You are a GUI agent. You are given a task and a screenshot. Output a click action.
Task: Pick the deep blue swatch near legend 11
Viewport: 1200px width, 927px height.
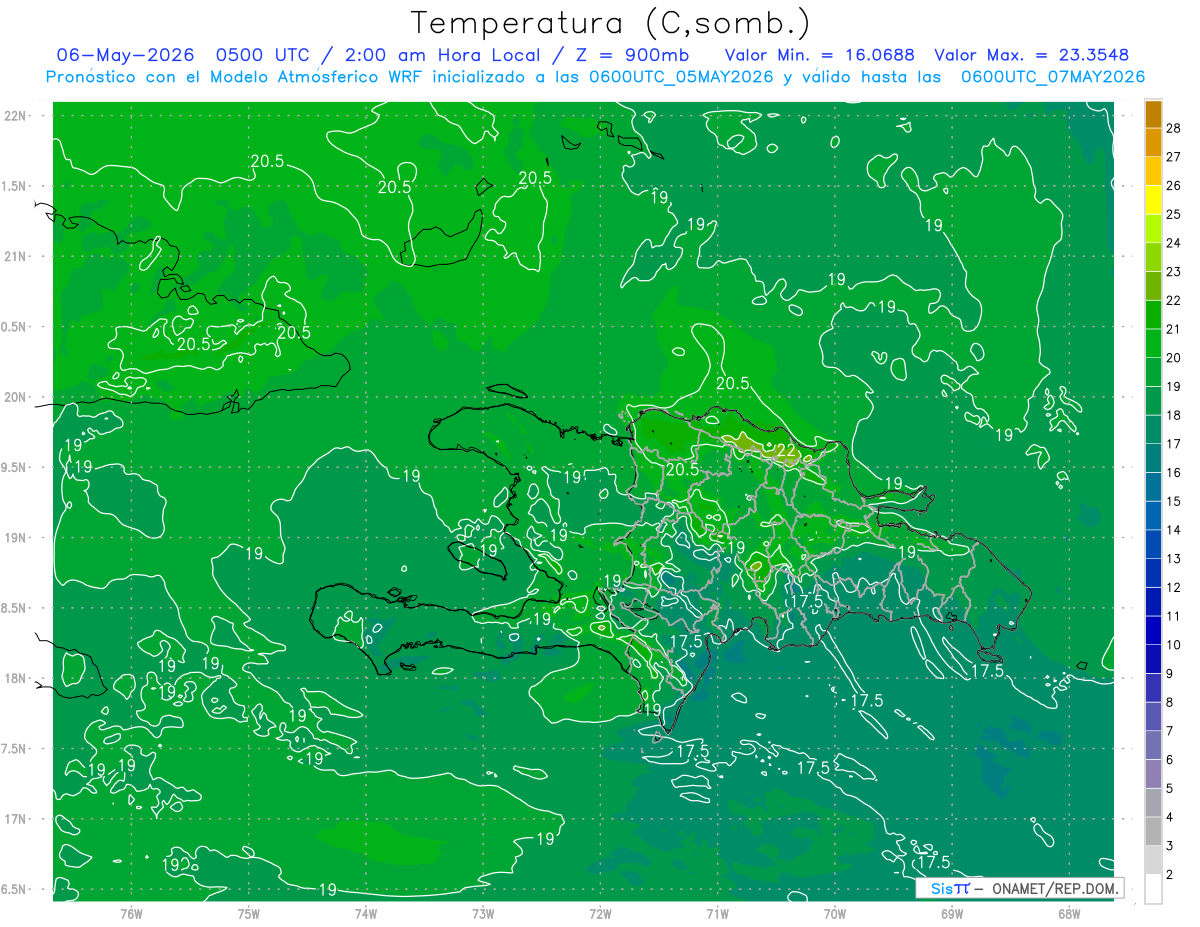tap(1153, 631)
